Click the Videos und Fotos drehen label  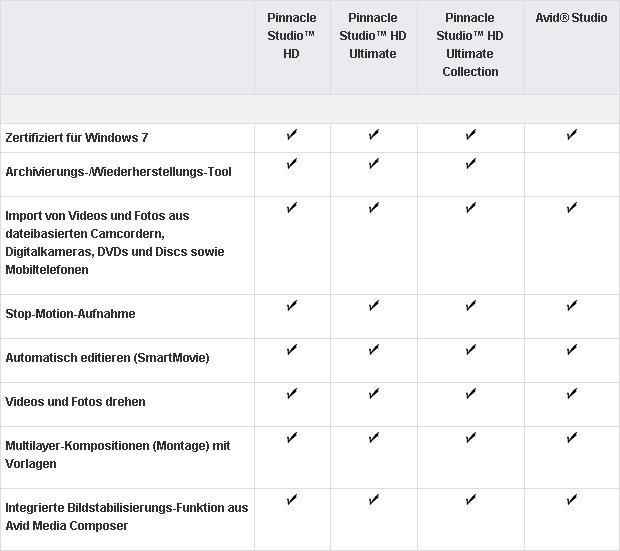click(75, 401)
